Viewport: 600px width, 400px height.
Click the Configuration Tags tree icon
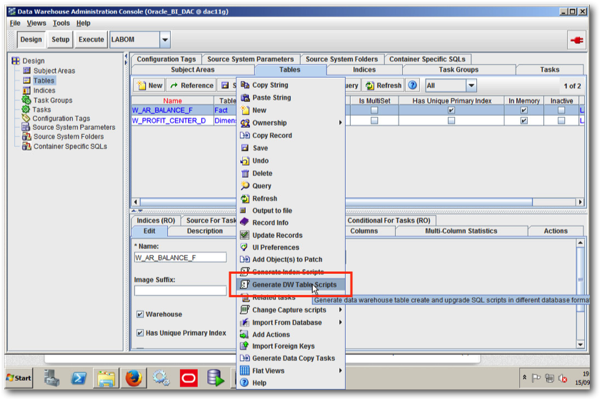pyautogui.click(x=26, y=118)
